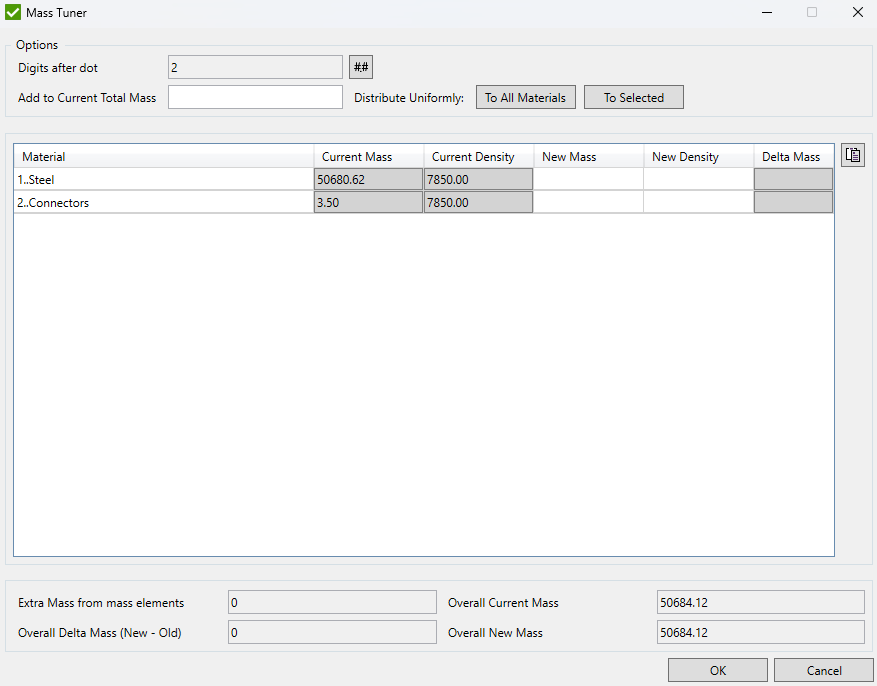Edit the New Density cell for Connectors

tap(698, 203)
